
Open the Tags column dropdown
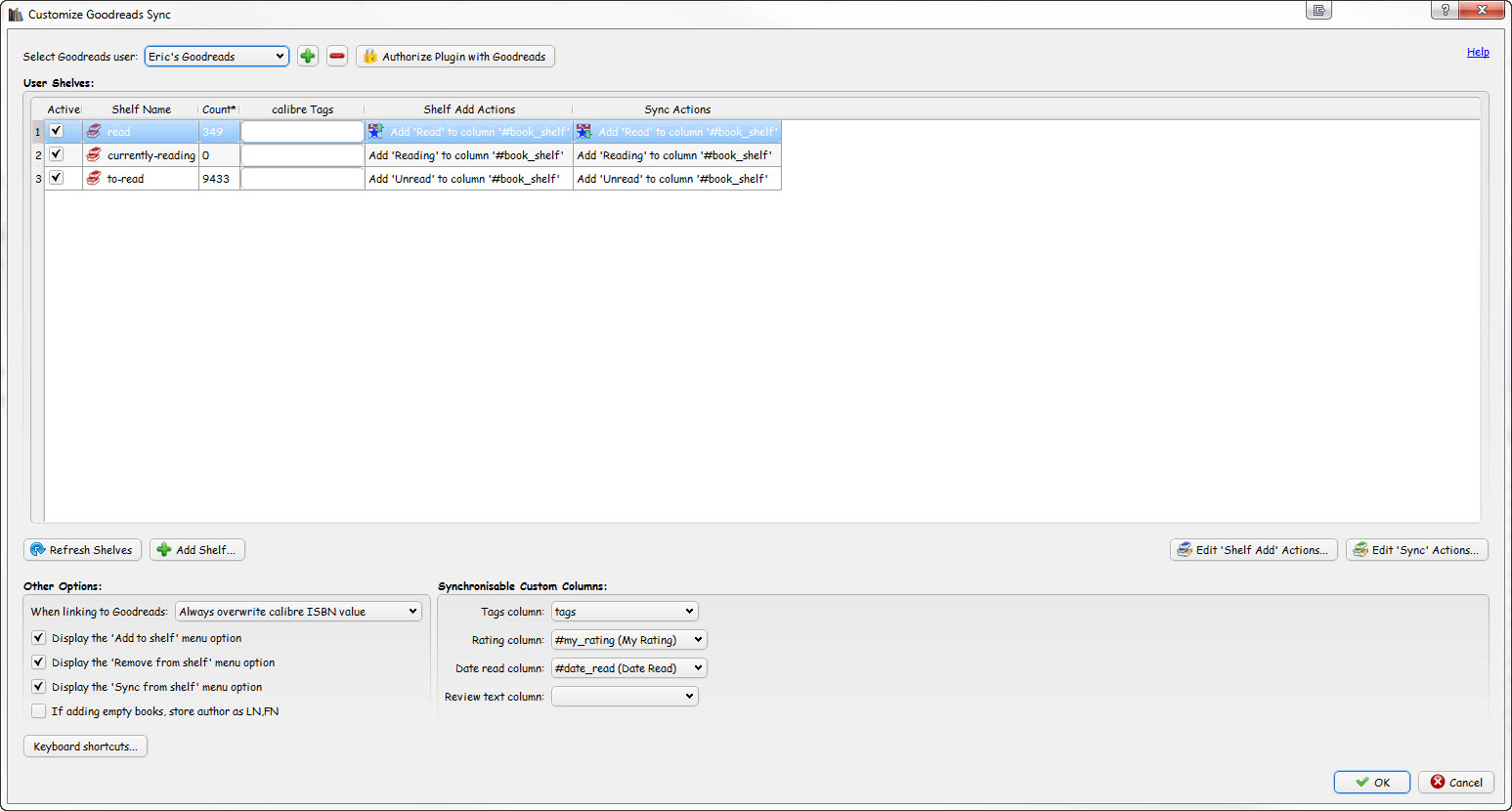coord(625,612)
